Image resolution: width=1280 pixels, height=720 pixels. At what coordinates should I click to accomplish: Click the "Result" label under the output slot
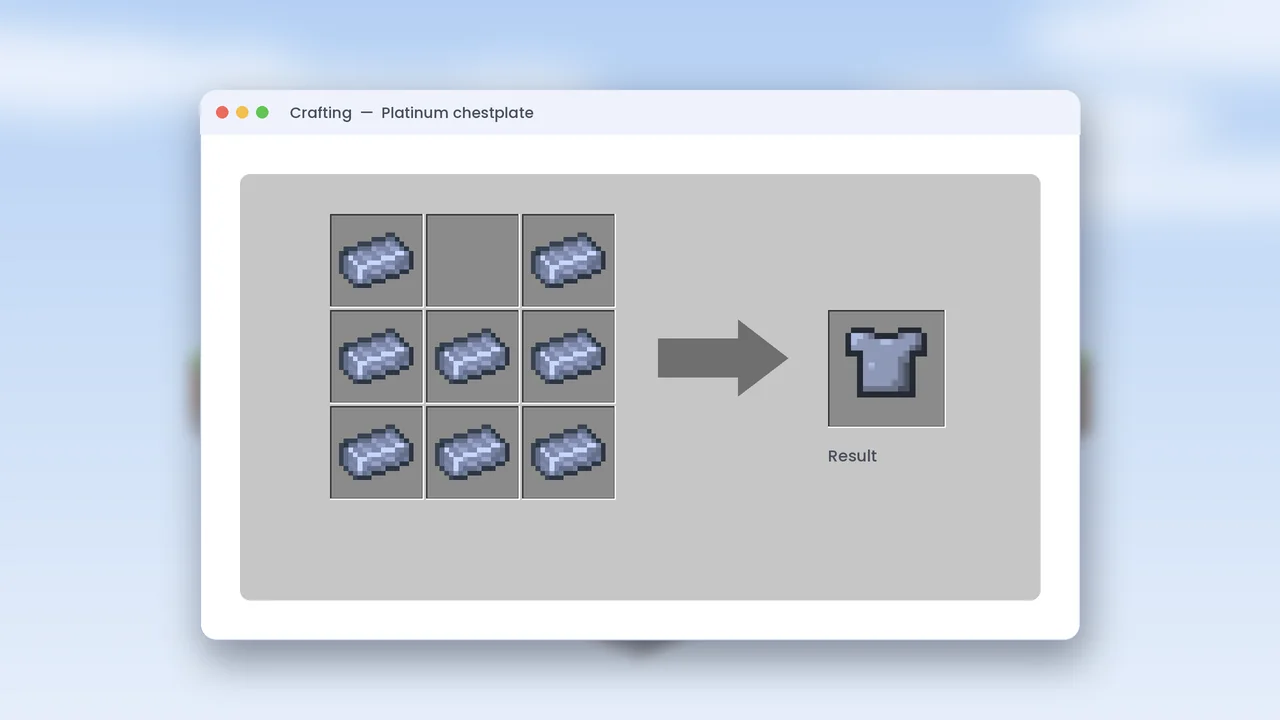tap(852, 456)
